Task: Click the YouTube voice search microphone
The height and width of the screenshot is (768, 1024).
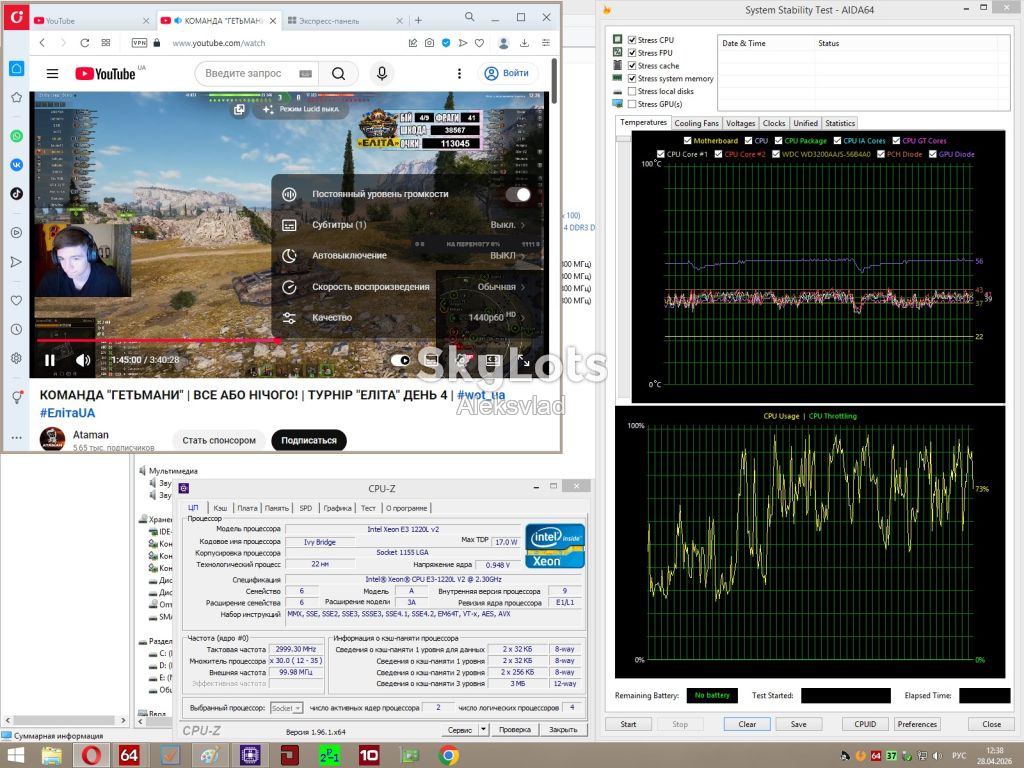Action: click(382, 73)
